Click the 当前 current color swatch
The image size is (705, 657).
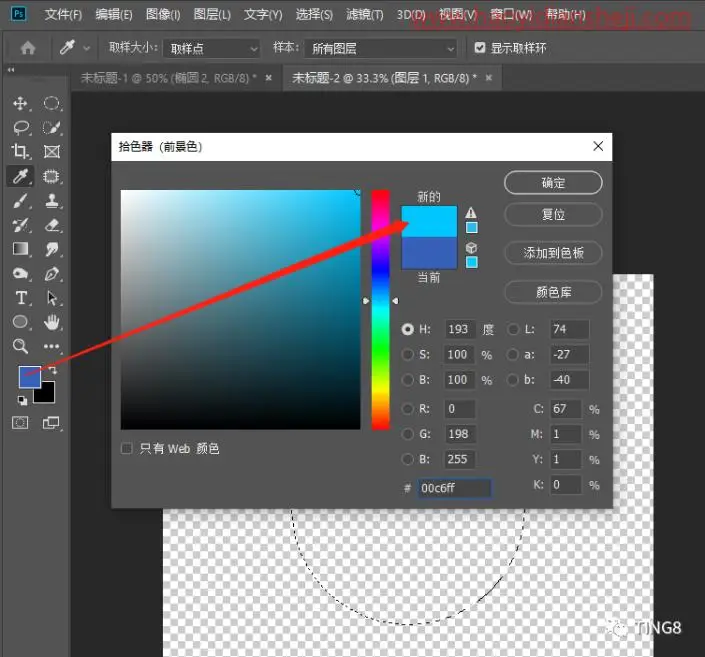point(429,253)
